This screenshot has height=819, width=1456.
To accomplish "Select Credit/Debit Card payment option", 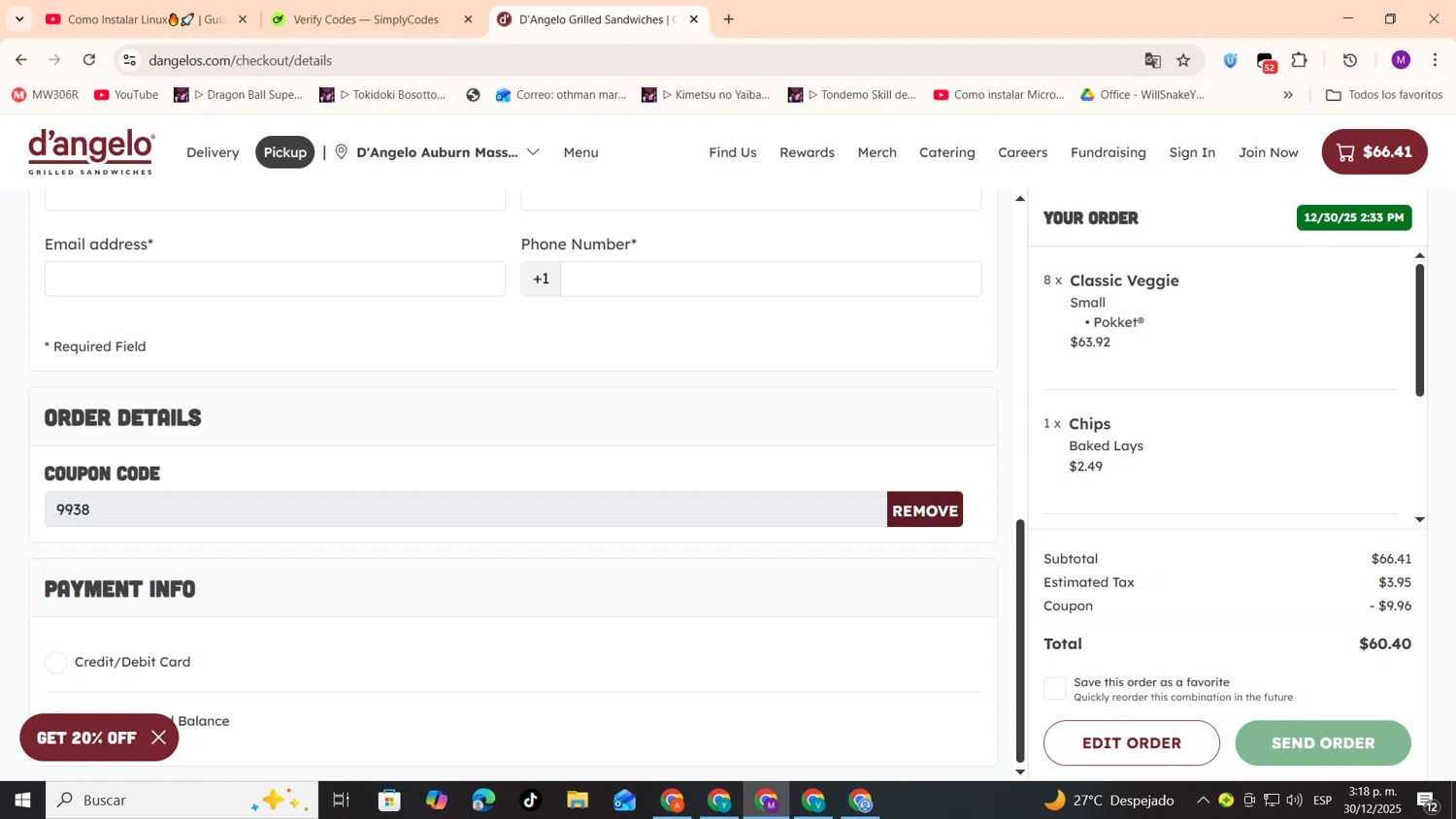I will (x=56, y=663).
